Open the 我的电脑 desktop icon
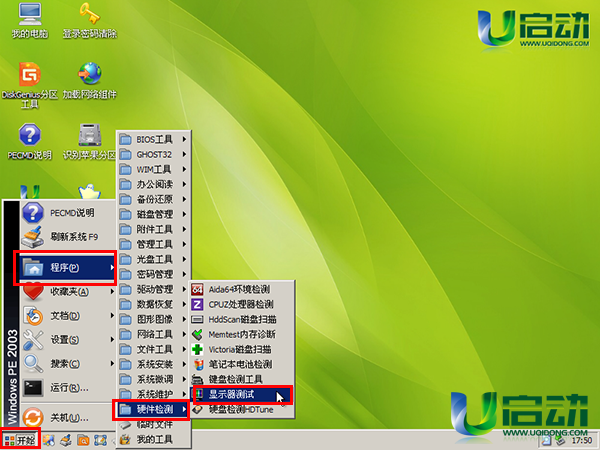This screenshot has height=450, width=600. pyautogui.click(x=30, y=19)
